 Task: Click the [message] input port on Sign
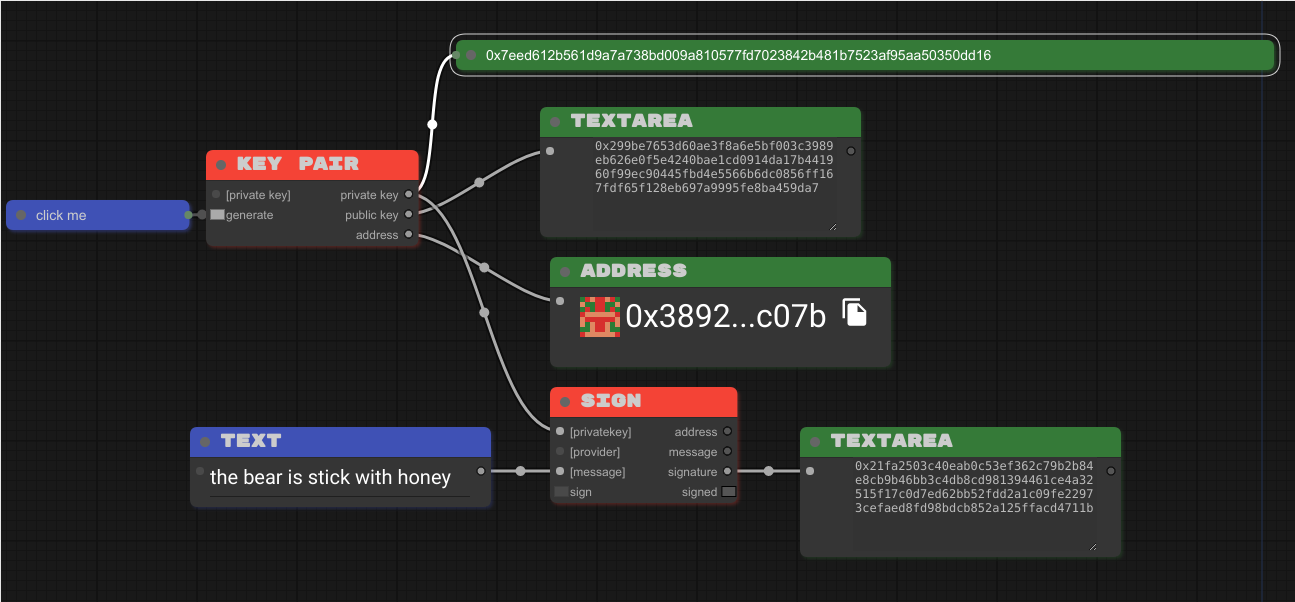click(560, 471)
